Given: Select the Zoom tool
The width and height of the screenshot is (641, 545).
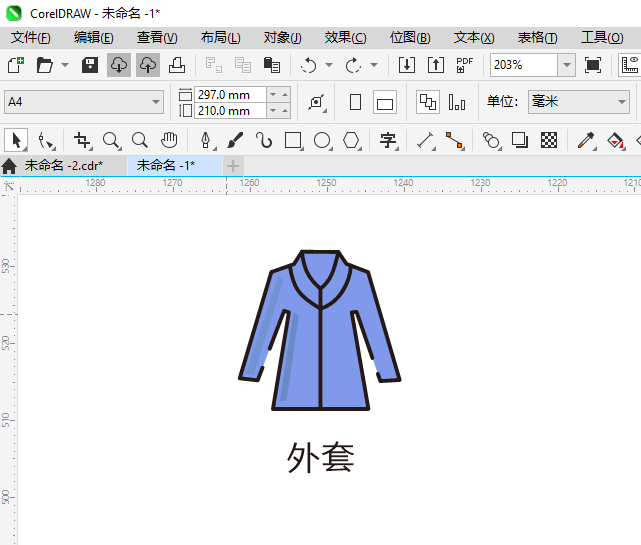Looking at the screenshot, I should (x=111, y=141).
